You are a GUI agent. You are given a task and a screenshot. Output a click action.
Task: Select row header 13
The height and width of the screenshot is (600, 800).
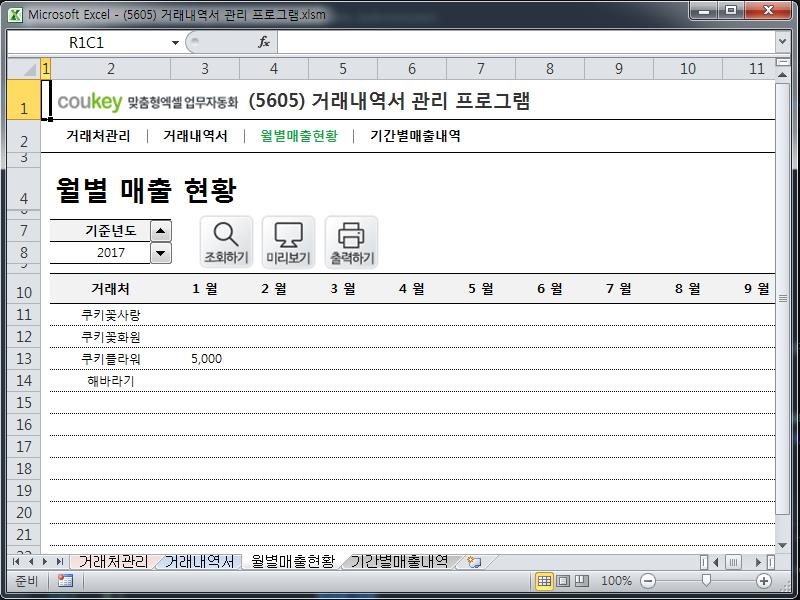pos(24,359)
